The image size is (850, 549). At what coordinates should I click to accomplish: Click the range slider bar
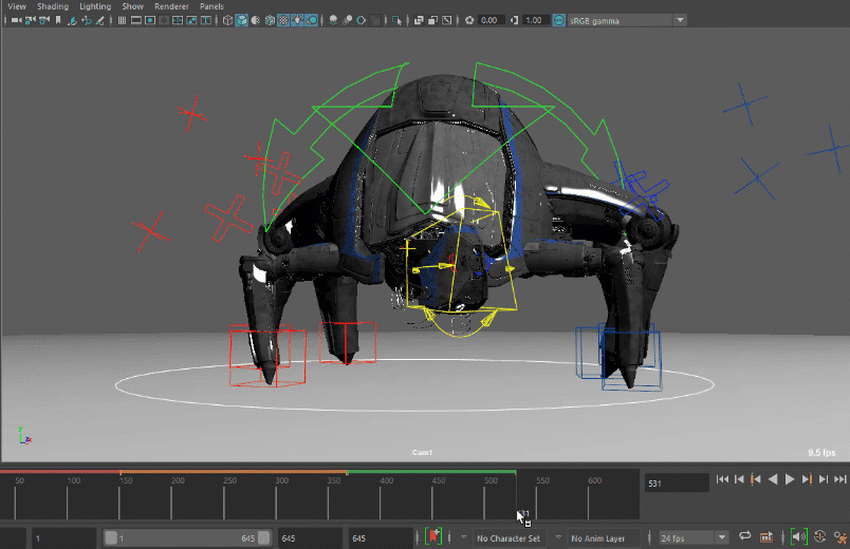[x=187, y=538]
